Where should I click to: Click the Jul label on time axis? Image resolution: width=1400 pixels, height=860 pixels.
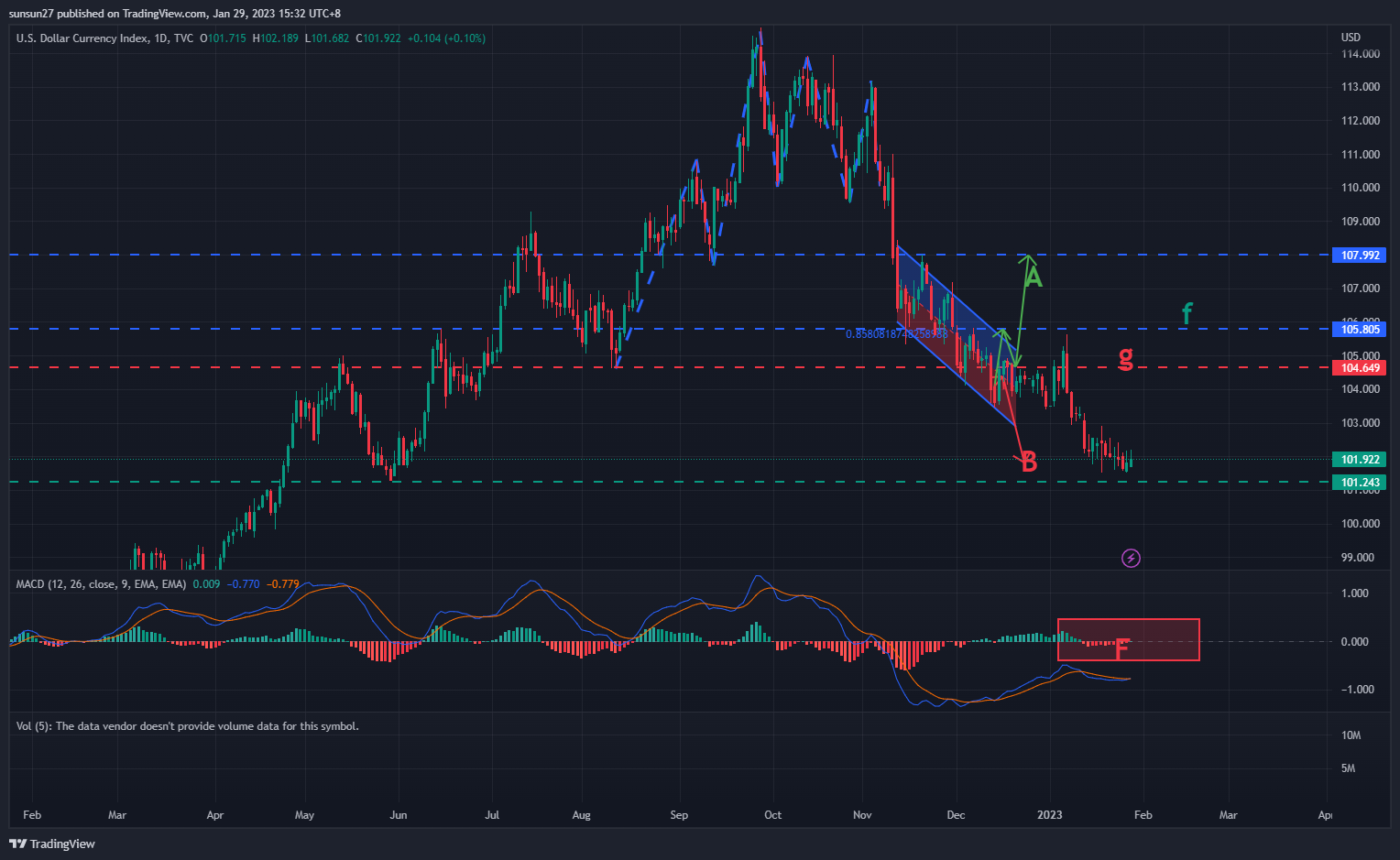click(492, 815)
